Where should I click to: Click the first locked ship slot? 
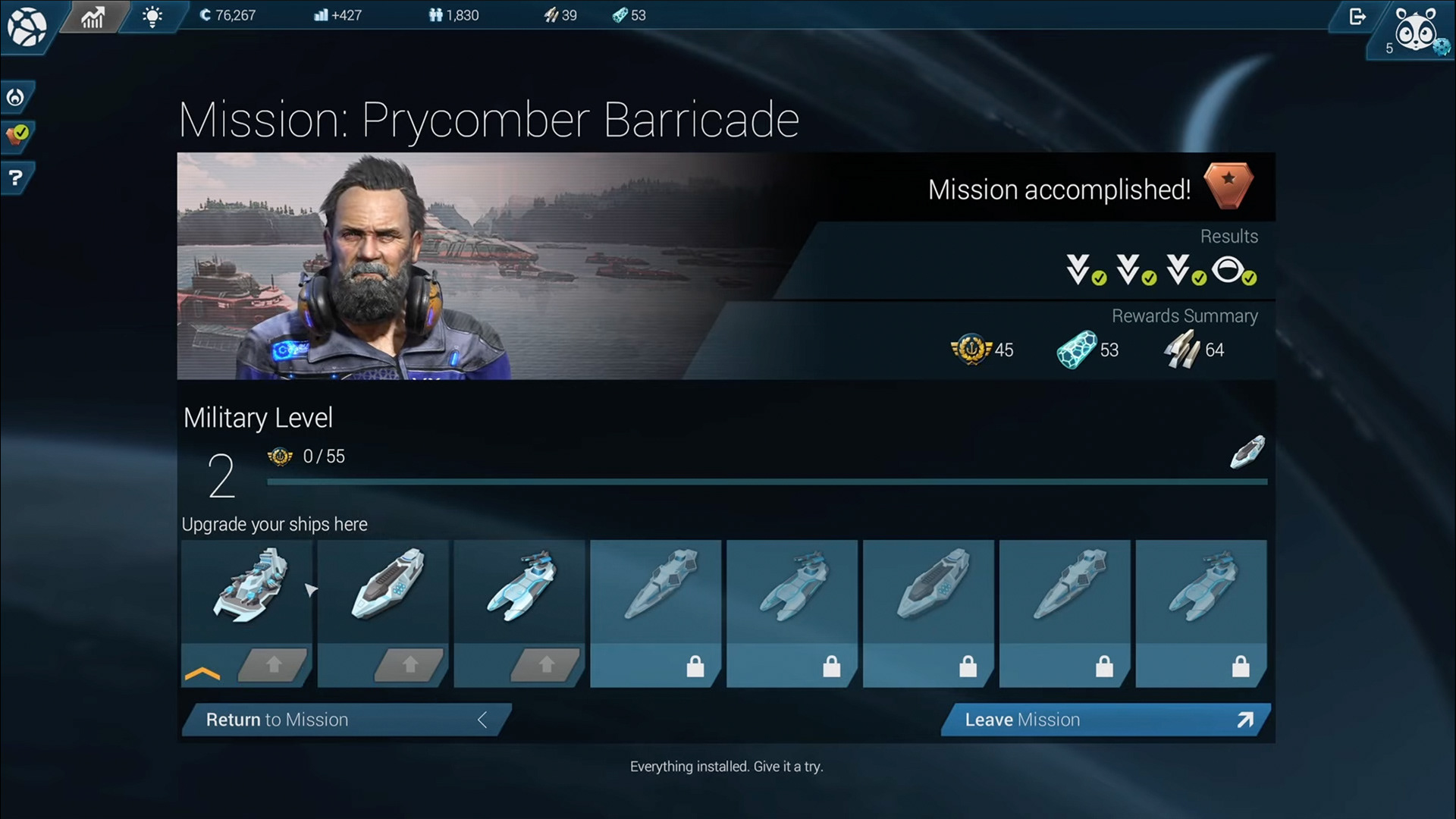pos(656,613)
